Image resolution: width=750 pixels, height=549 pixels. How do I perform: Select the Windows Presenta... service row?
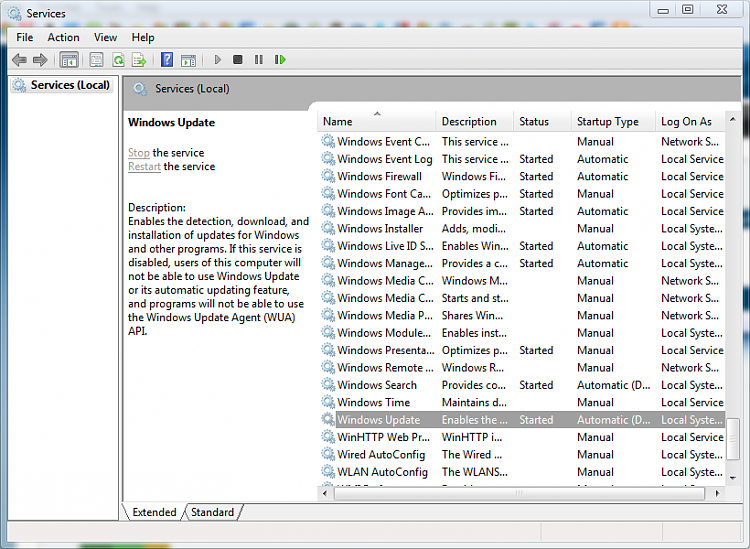(522, 350)
